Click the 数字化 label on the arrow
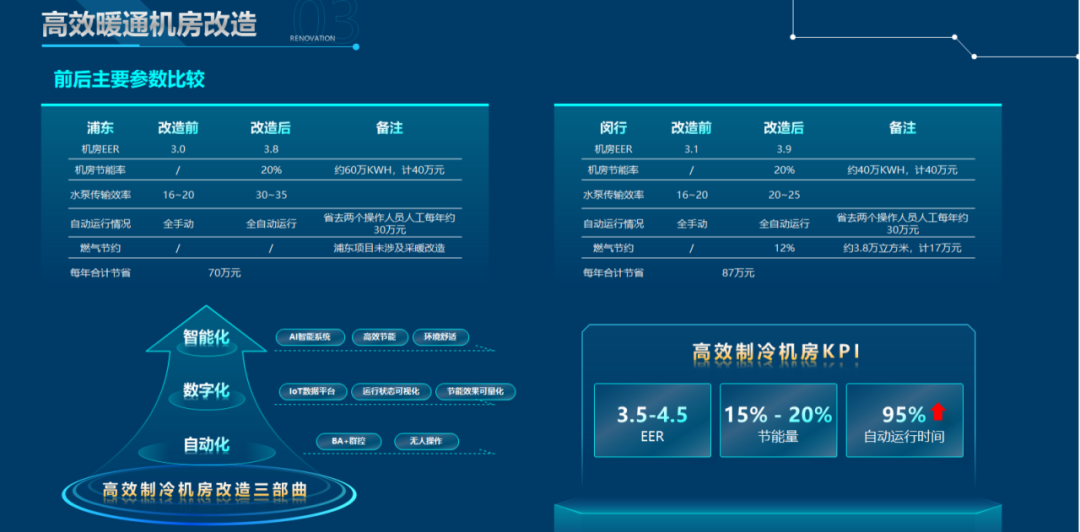The image size is (1080, 532). (x=206, y=389)
